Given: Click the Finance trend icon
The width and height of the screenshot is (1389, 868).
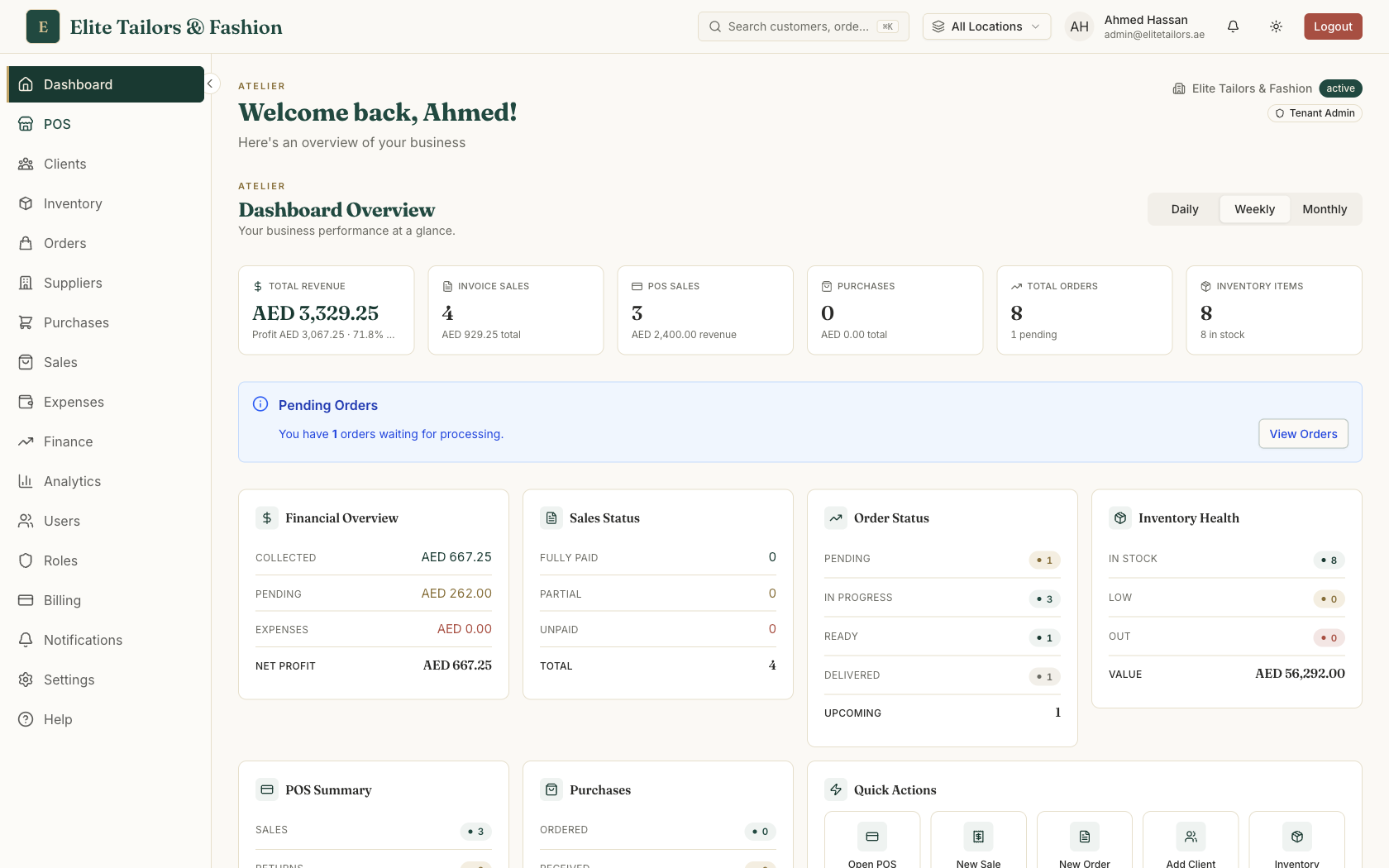Looking at the screenshot, I should 26,441.
